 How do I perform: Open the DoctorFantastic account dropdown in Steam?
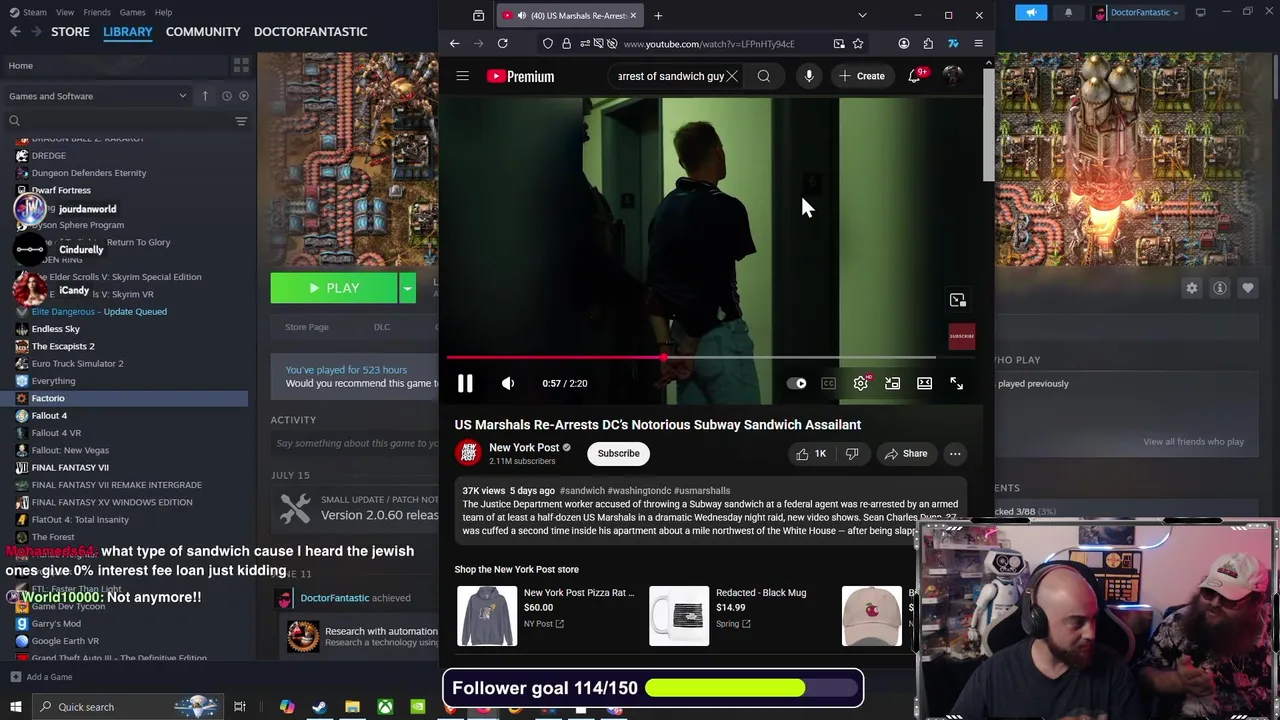tap(1138, 12)
